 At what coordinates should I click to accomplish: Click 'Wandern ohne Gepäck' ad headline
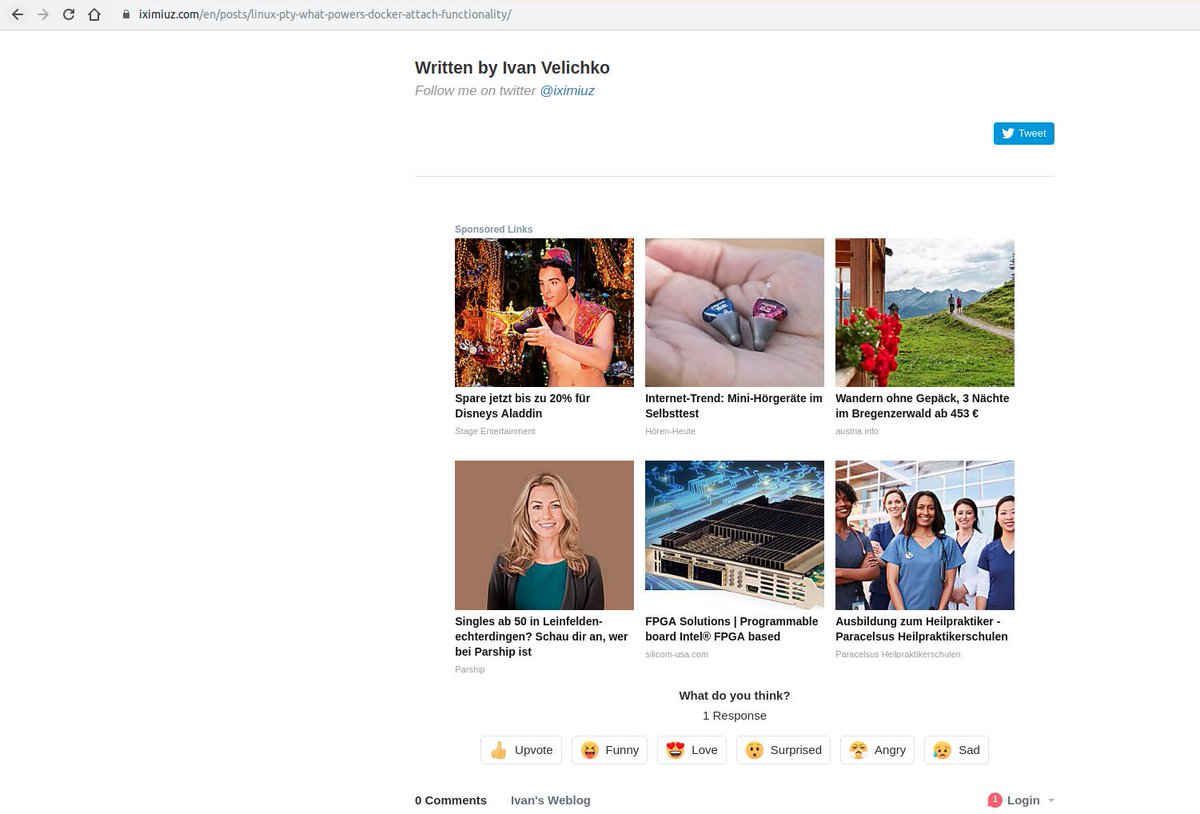click(x=922, y=406)
